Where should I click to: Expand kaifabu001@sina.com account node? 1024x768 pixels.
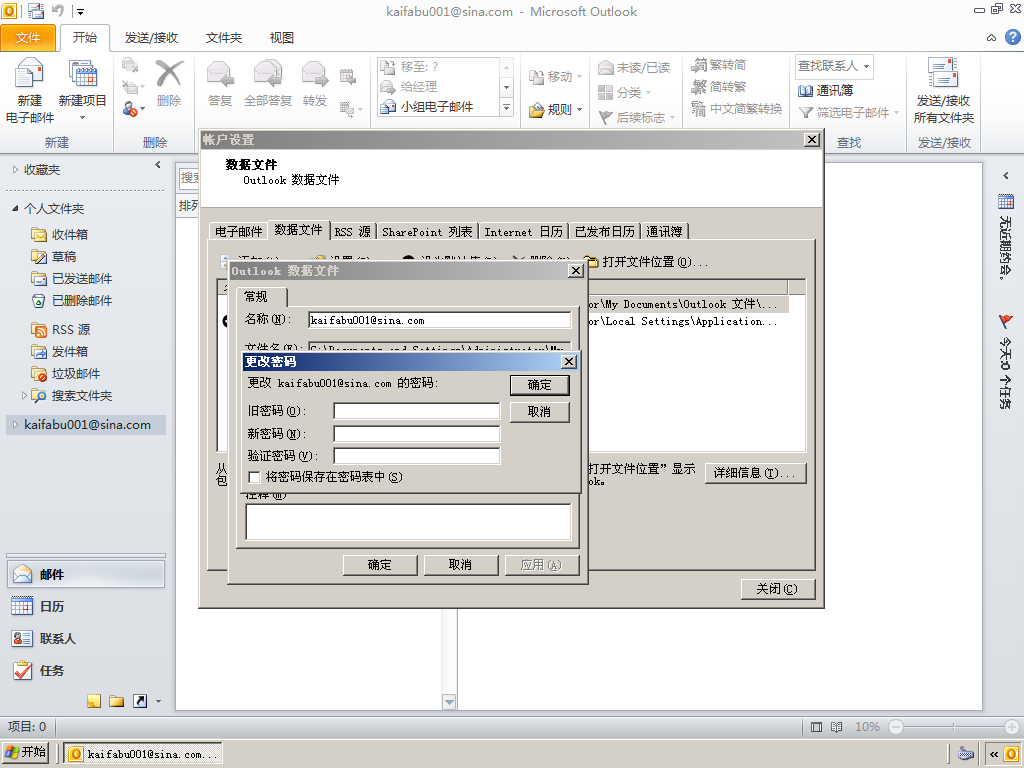pos(16,424)
